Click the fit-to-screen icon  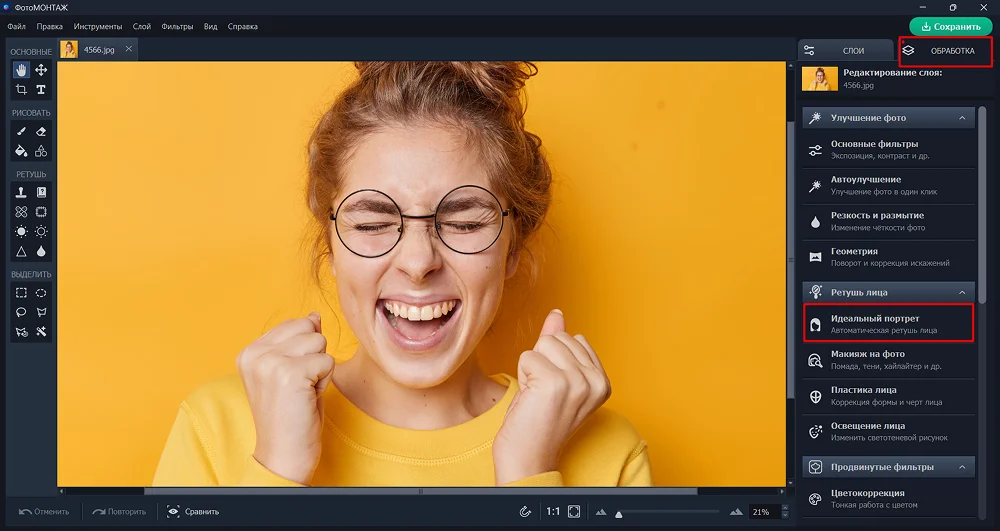pos(574,511)
